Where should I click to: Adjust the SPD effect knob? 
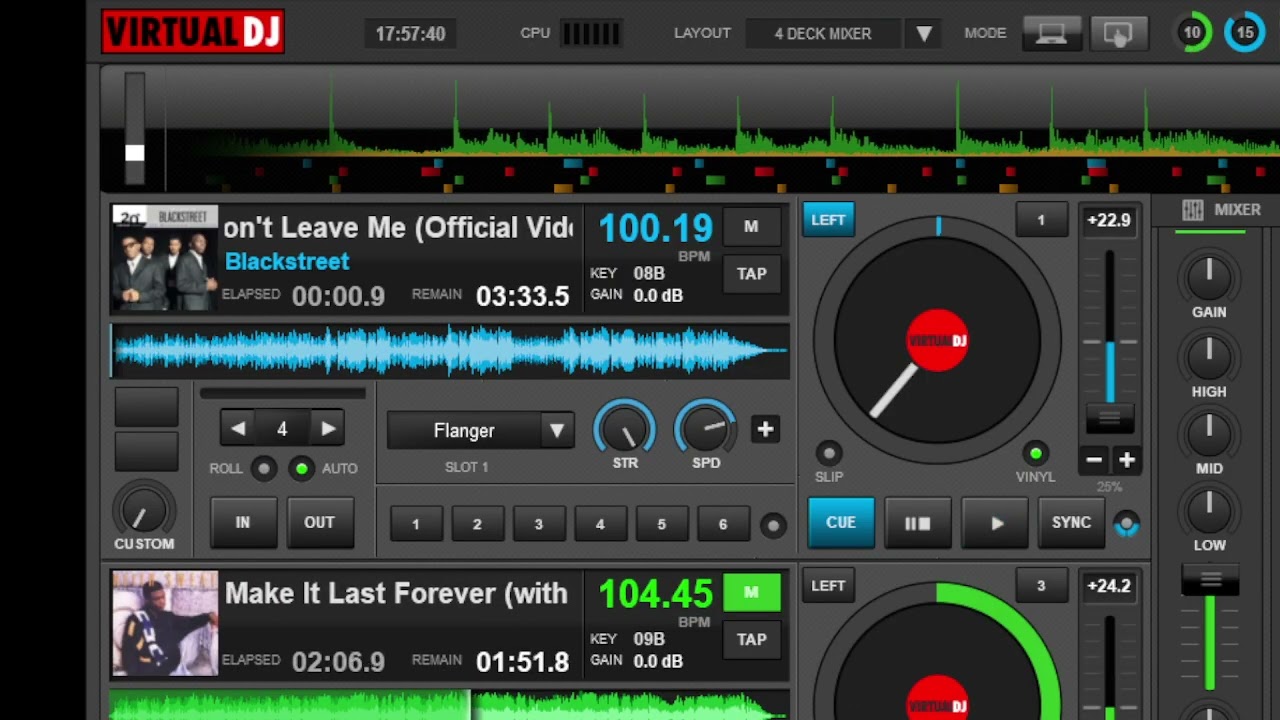(706, 428)
